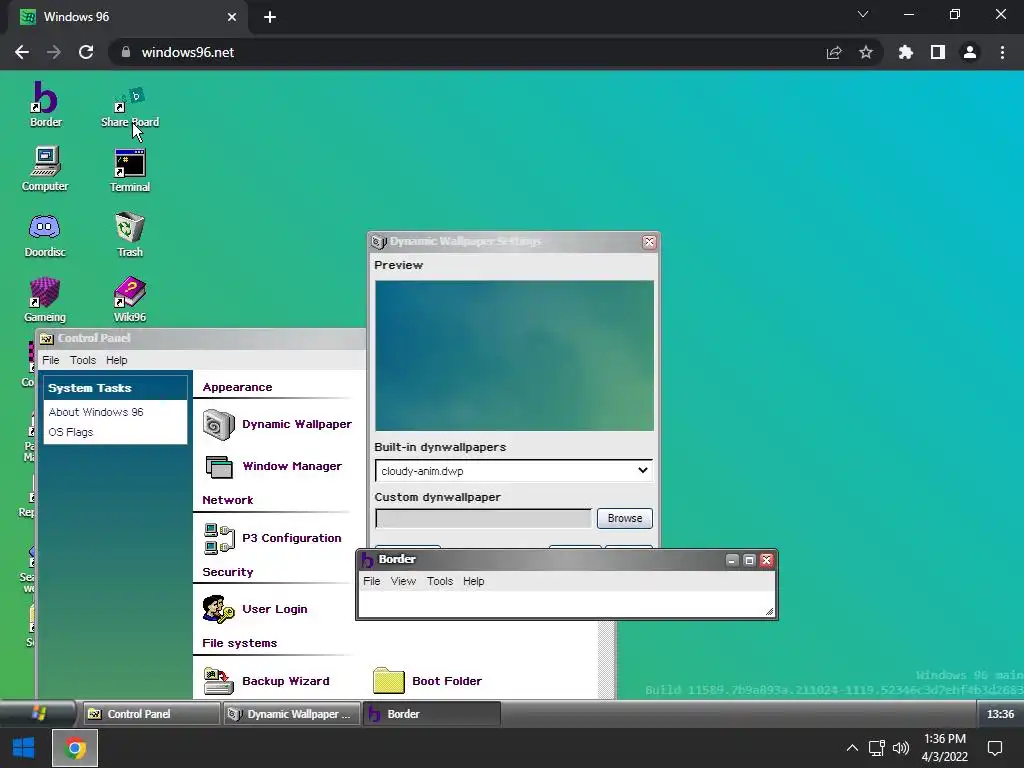Click the wallpaper preview image
This screenshot has height=768, width=1024.
pyautogui.click(x=514, y=355)
